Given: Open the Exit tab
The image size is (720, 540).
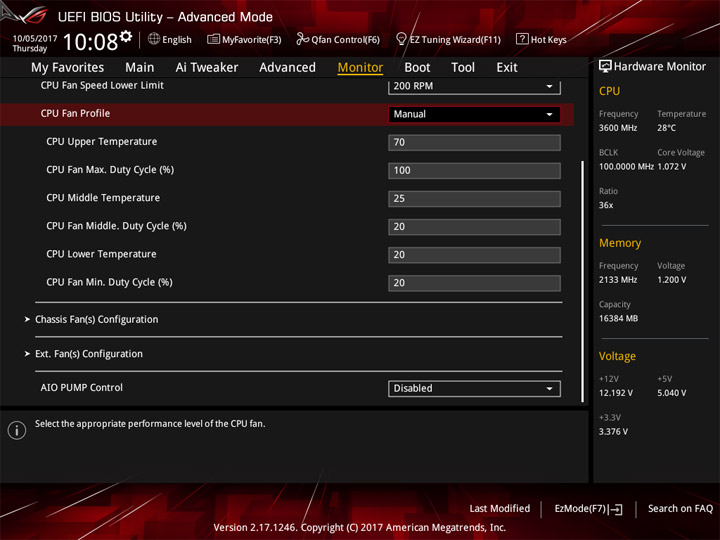Looking at the screenshot, I should 507,68.
